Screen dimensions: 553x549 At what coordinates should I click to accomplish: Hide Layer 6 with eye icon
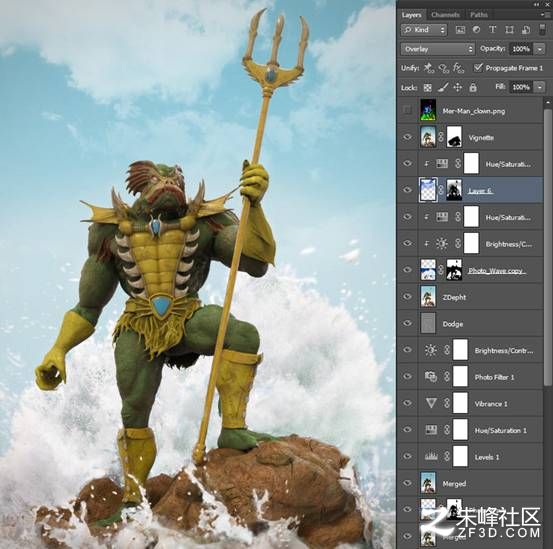(x=407, y=190)
